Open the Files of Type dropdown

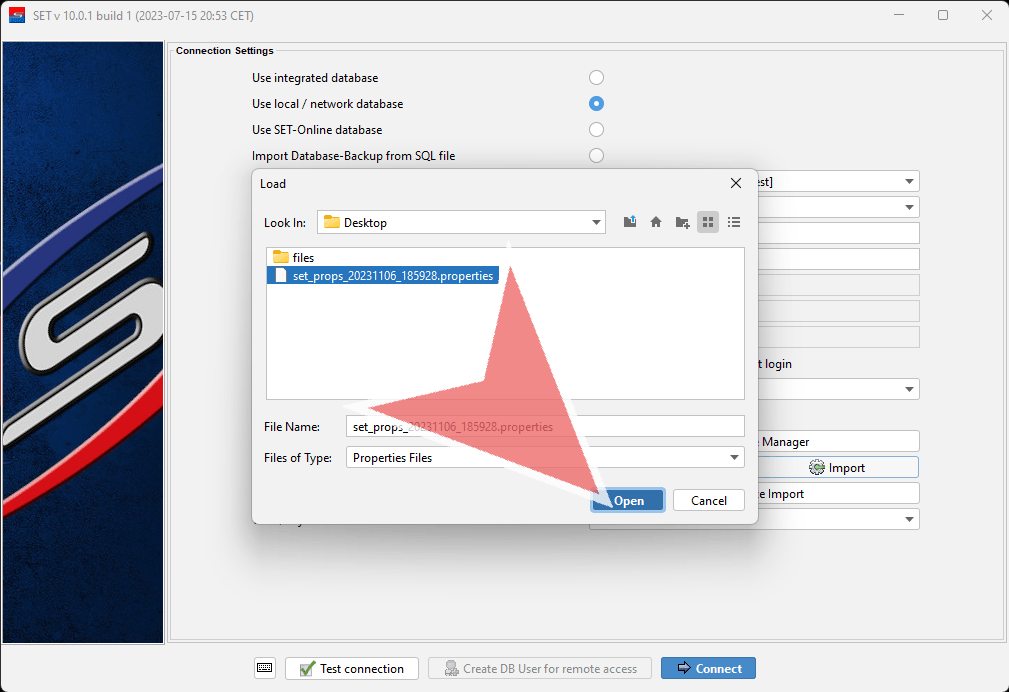pyautogui.click(x=735, y=457)
